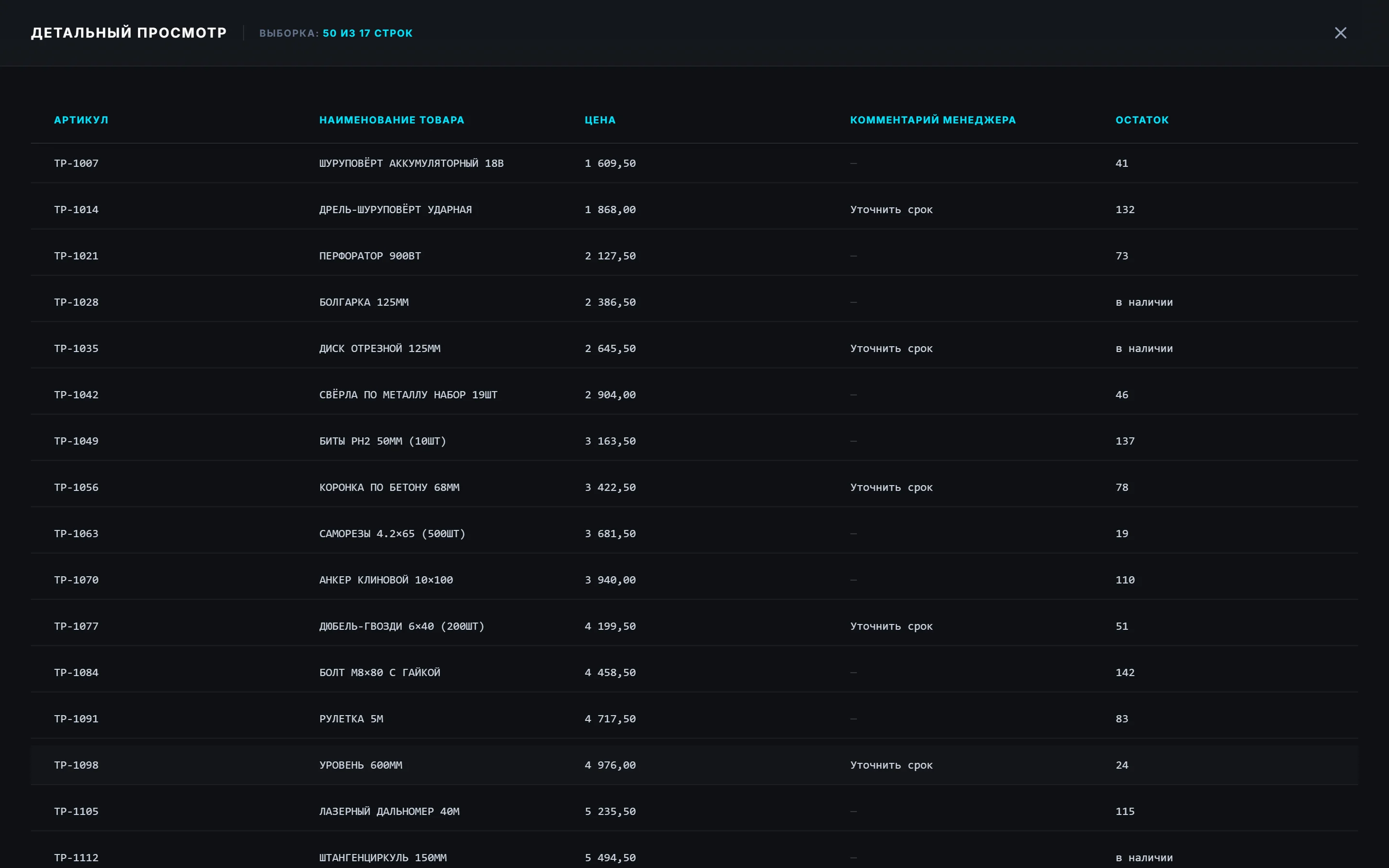Click stock value 137
This screenshot has width=1389, height=868.
pyautogui.click(x=1125, y=441)
